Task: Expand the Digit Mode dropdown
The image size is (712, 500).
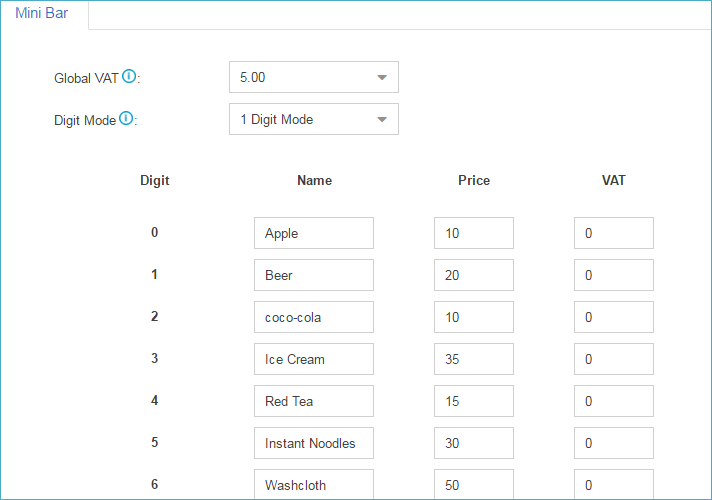Action: coord(313,119)
